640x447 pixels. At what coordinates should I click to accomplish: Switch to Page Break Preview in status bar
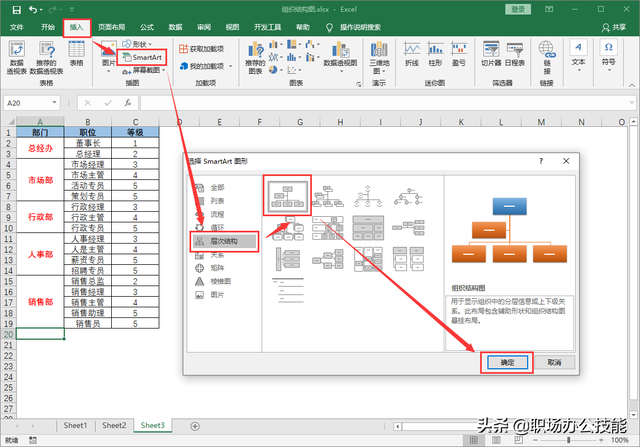[x=518, y=440]
